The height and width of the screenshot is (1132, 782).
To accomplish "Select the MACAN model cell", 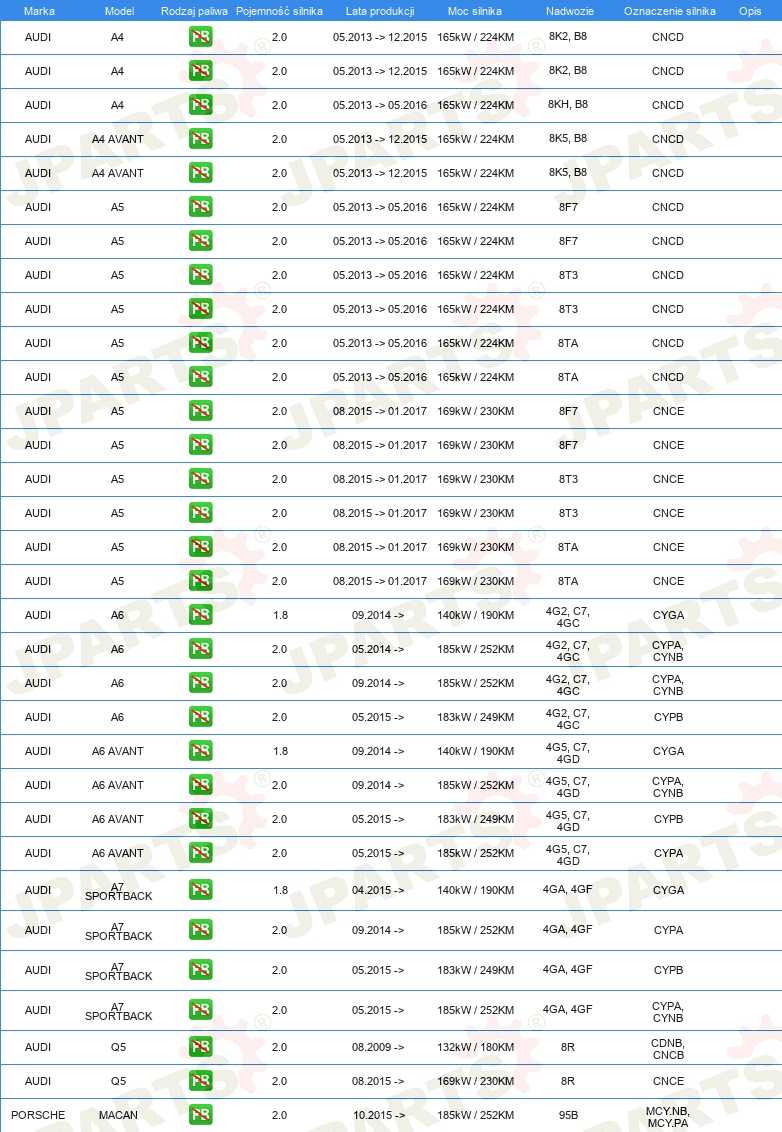I will (118, 1115).
